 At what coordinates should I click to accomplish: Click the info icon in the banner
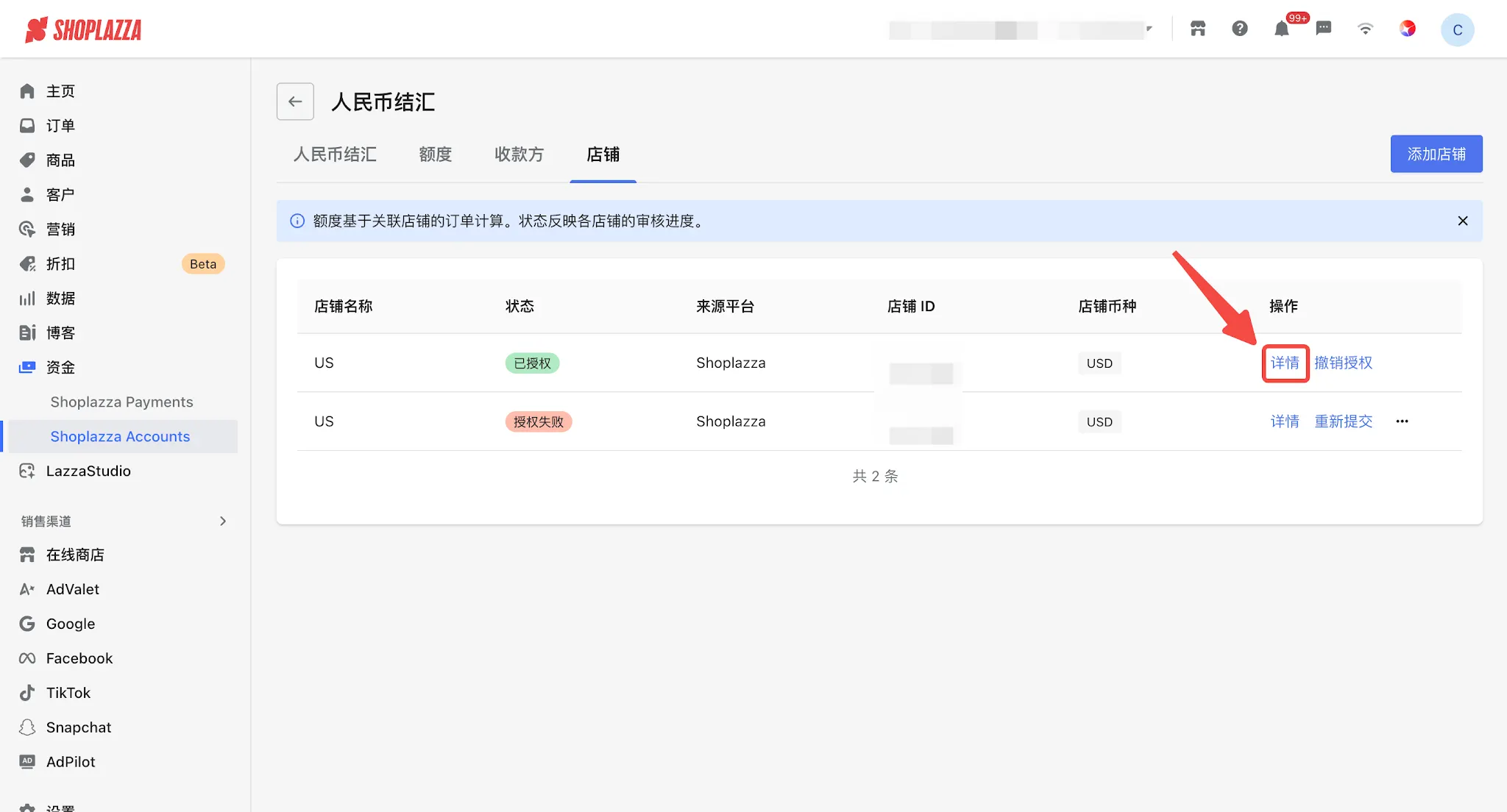[297, 221]
